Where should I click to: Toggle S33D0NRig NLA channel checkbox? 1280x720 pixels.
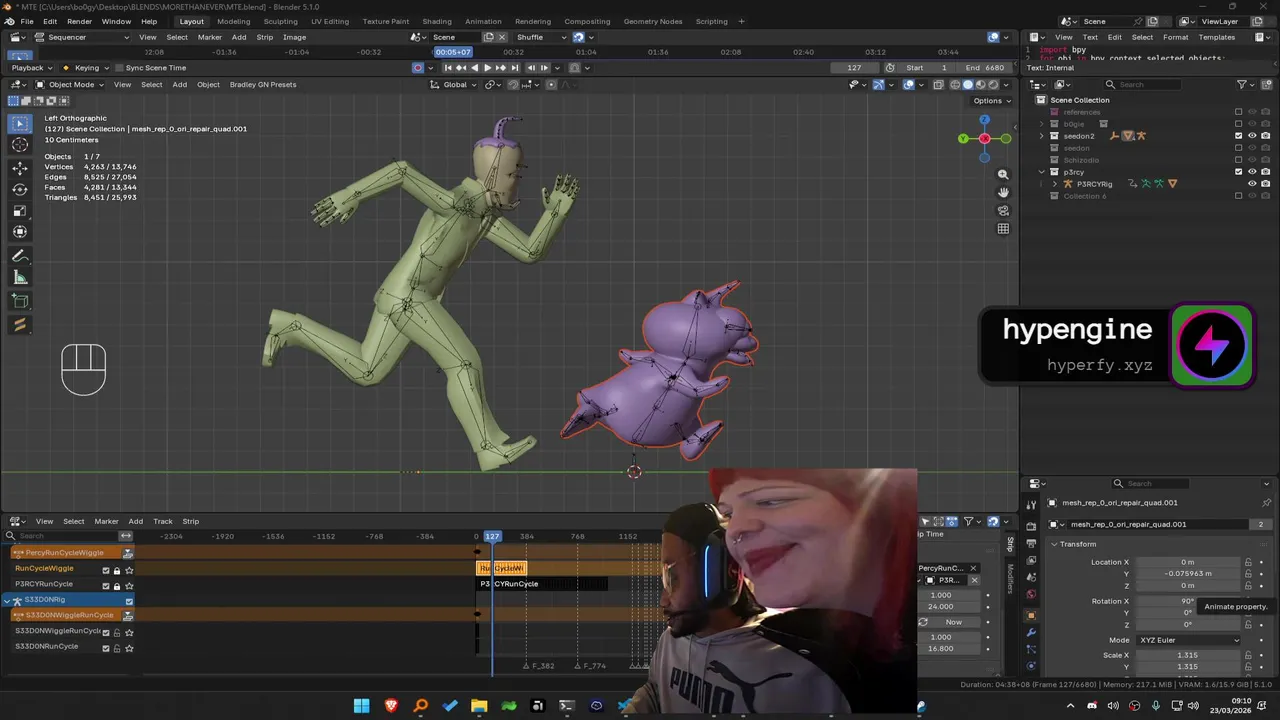tap(128, 600)
